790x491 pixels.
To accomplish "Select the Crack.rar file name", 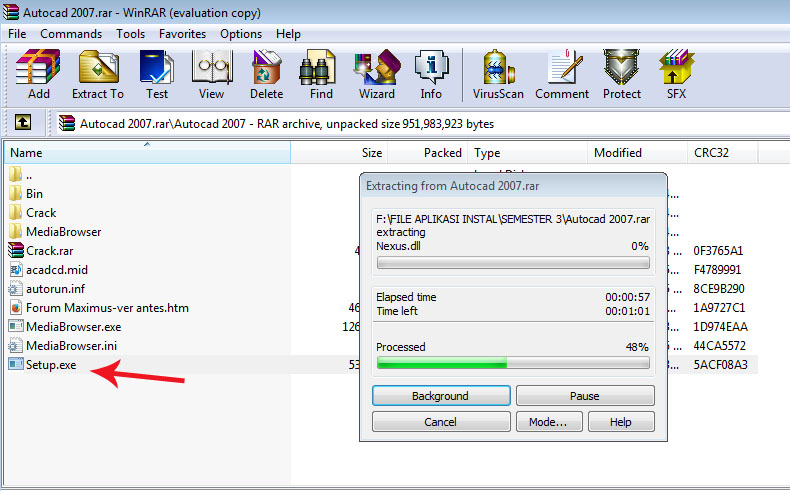I will [49, 251].
